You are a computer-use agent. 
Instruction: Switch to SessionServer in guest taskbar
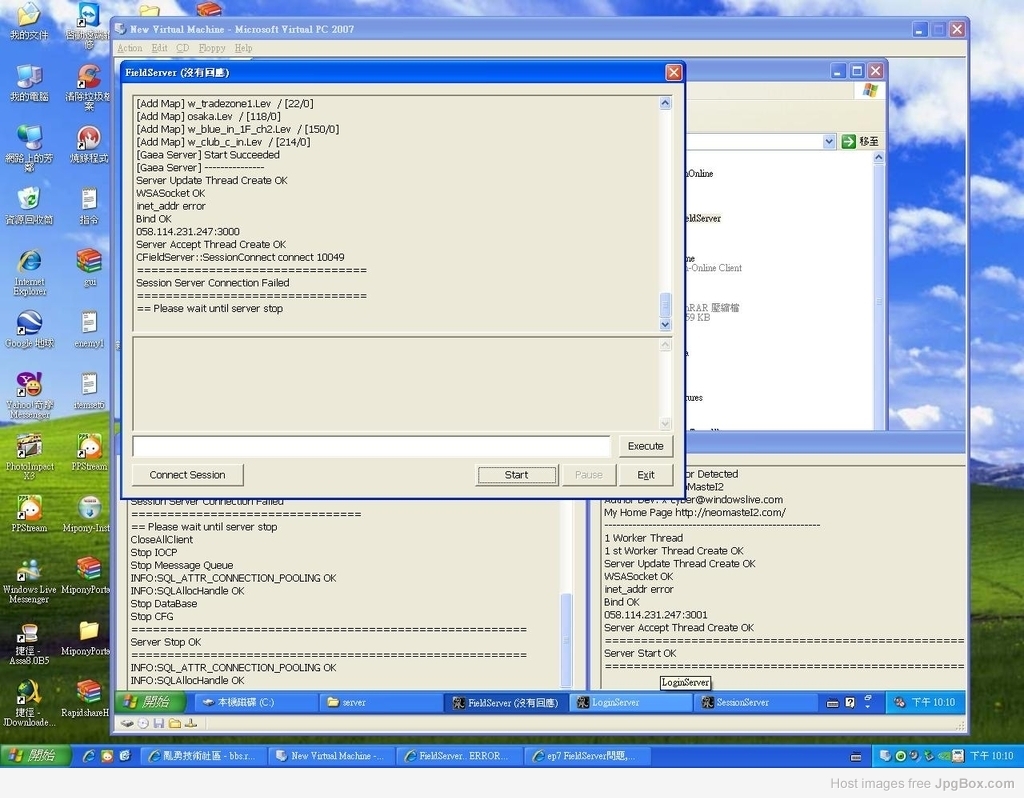[742, 703]
